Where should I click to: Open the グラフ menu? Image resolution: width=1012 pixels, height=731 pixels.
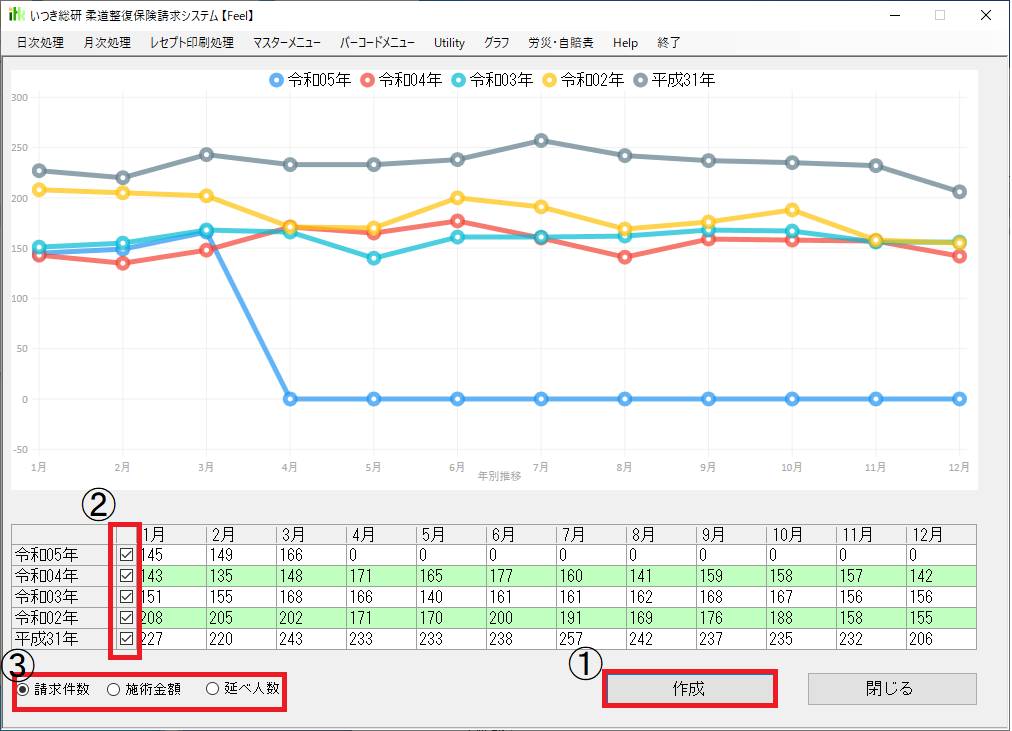click(496, 43)
